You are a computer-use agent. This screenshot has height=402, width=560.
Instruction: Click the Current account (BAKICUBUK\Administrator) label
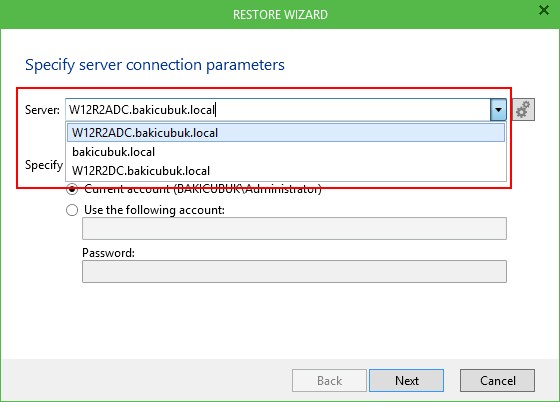[x=203, y=189]
